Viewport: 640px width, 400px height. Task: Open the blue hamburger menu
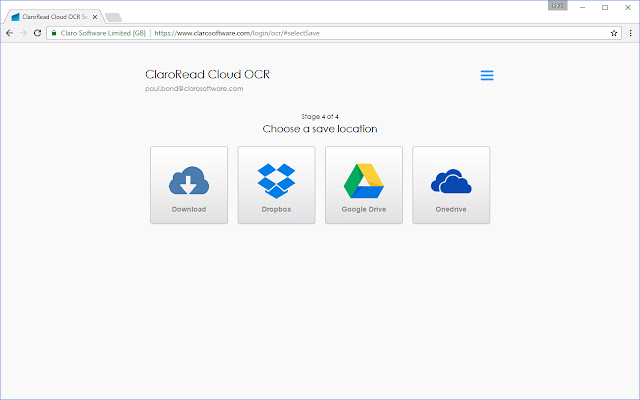coord(487,75)
